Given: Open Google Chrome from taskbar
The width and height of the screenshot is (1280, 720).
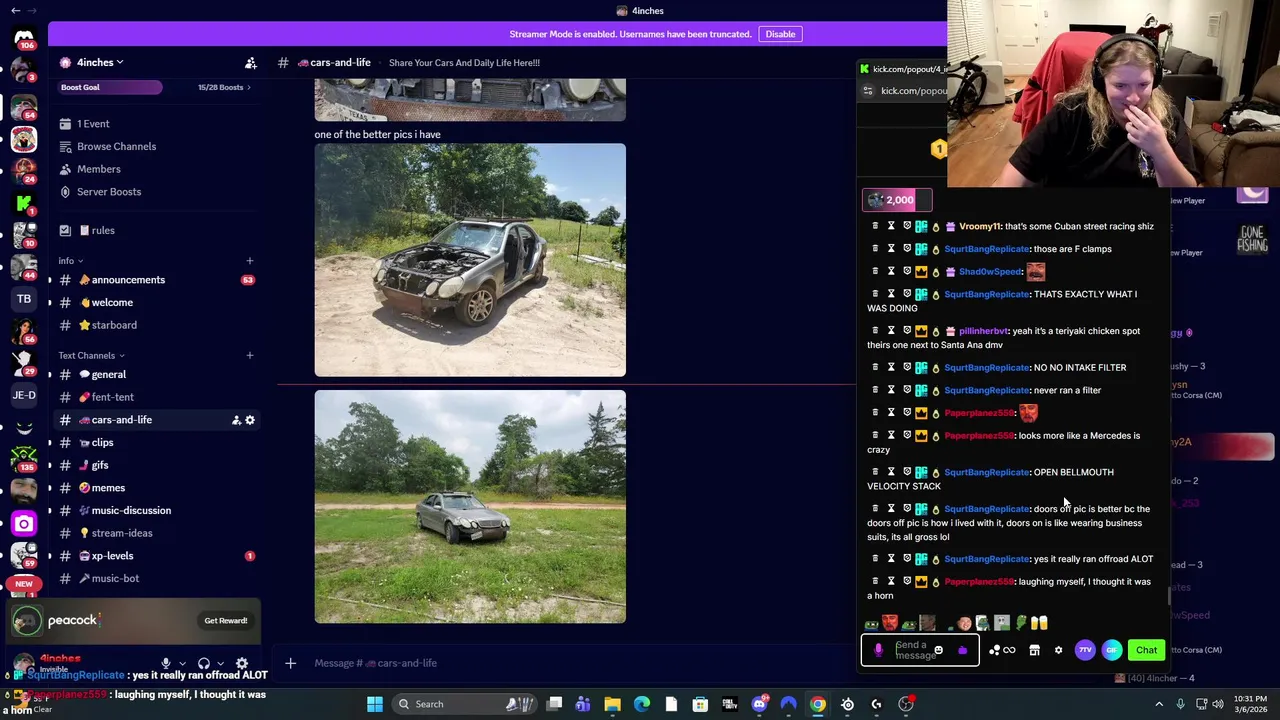Looking at the screenshot, I should 818,704.
